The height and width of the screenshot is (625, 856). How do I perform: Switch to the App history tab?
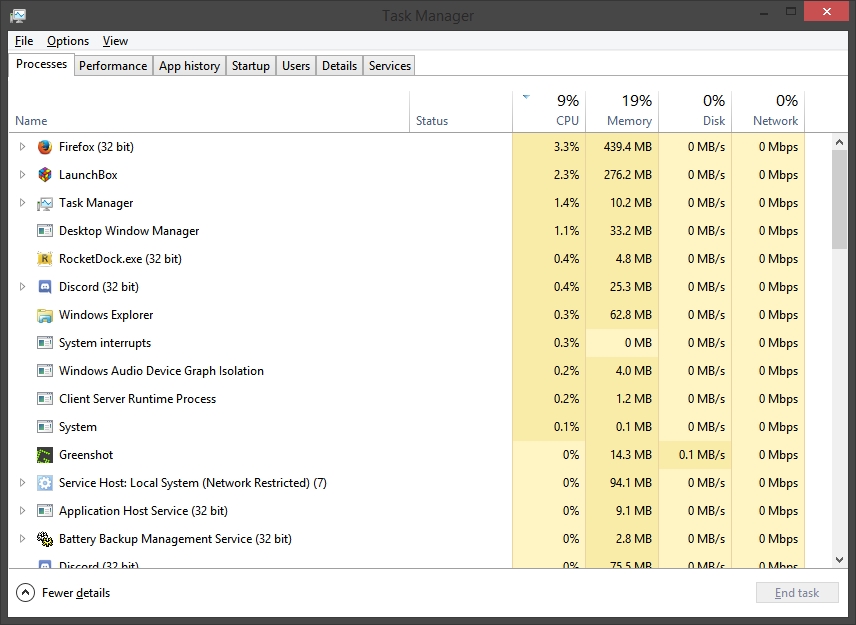pos(189,66)
